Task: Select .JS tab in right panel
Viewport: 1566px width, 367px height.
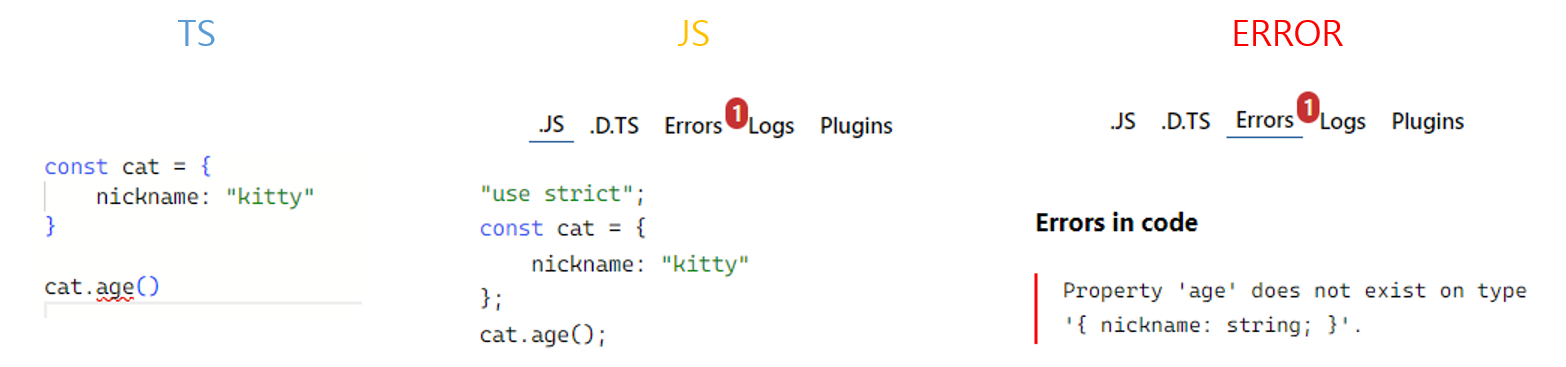Action: pos(1122,122)
